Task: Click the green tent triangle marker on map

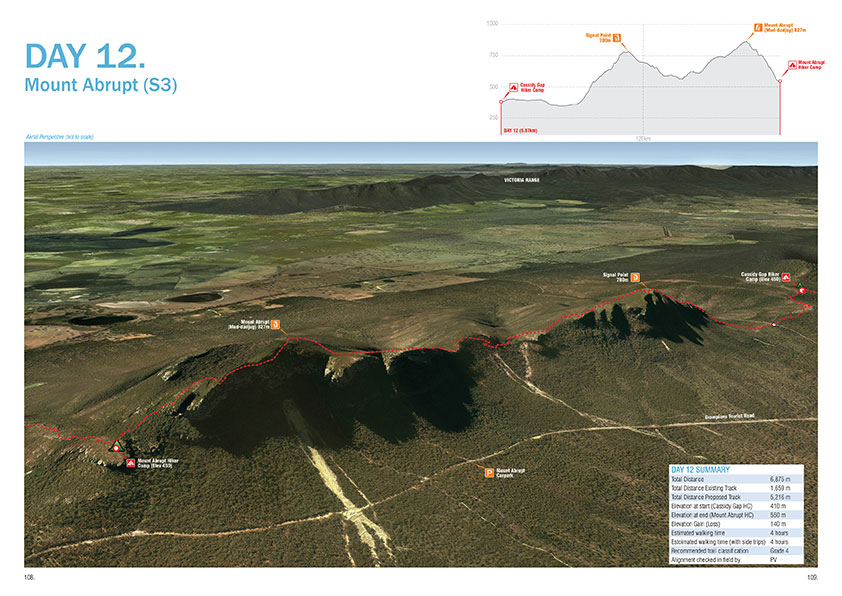Action: pyautogui.click(x=116, y=445)
